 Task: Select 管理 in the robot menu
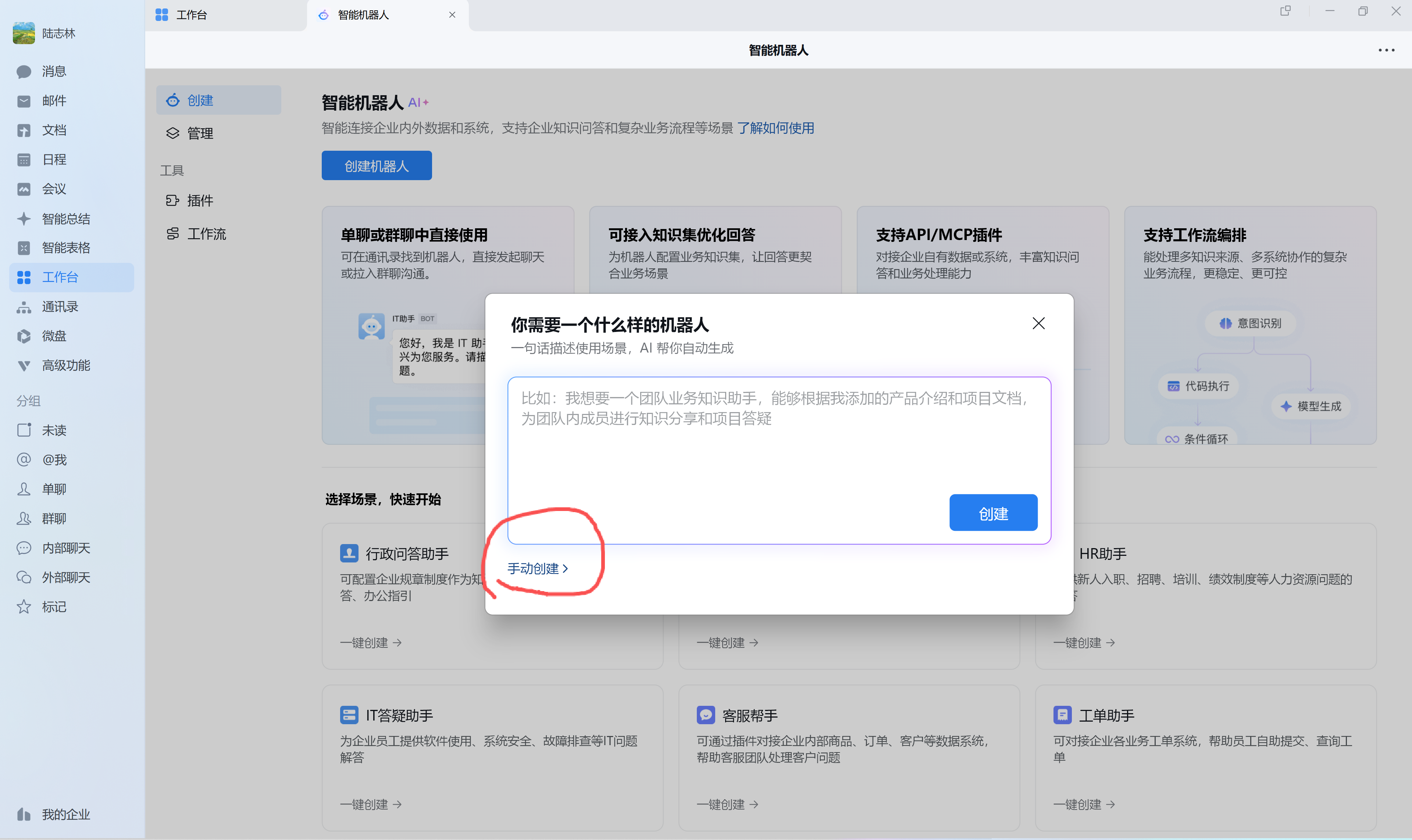coord(218,133)
